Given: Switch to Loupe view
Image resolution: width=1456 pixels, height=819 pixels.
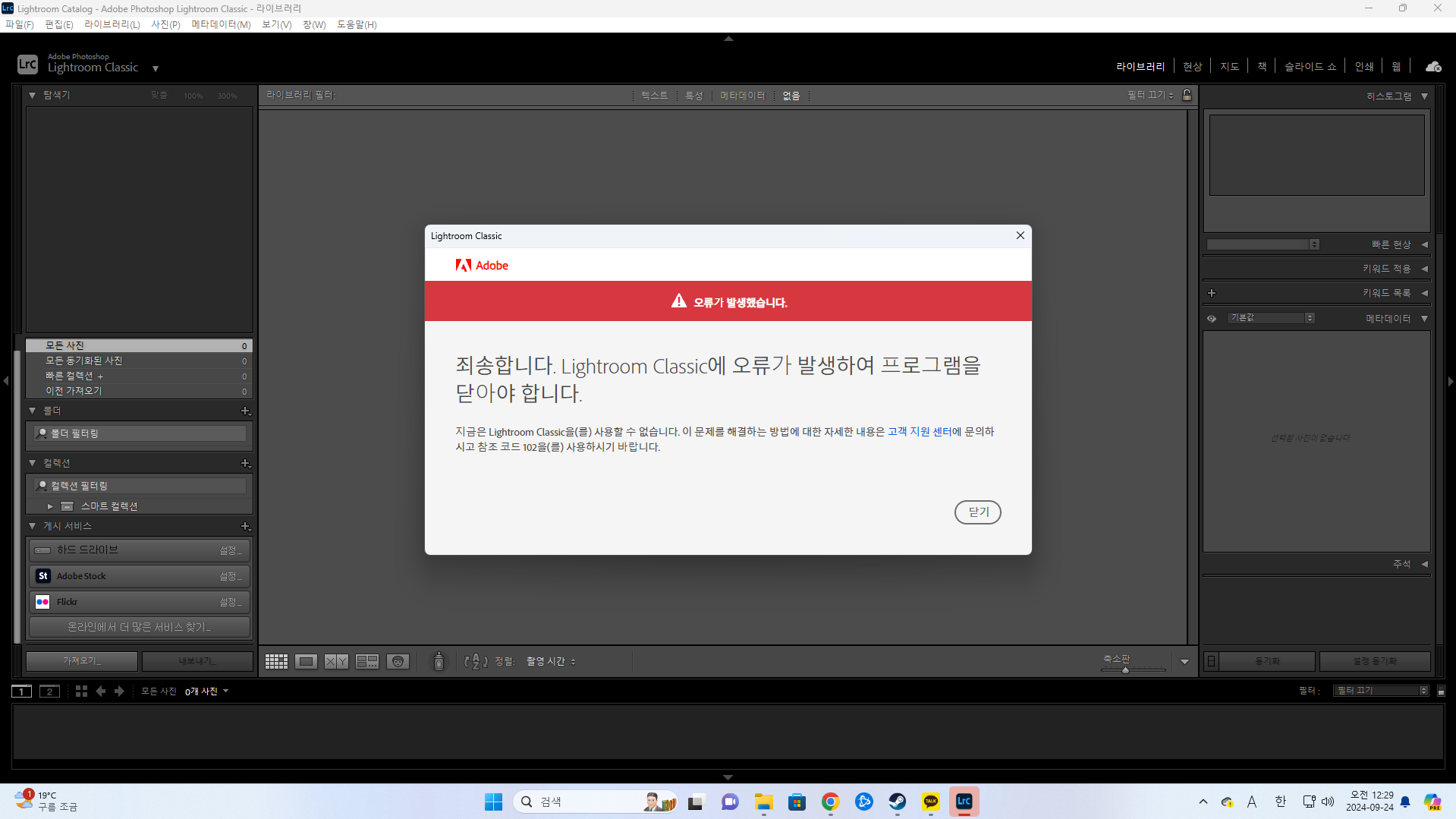Looking at the screenshot, I should pyautogui.click(x=306, y=660).
